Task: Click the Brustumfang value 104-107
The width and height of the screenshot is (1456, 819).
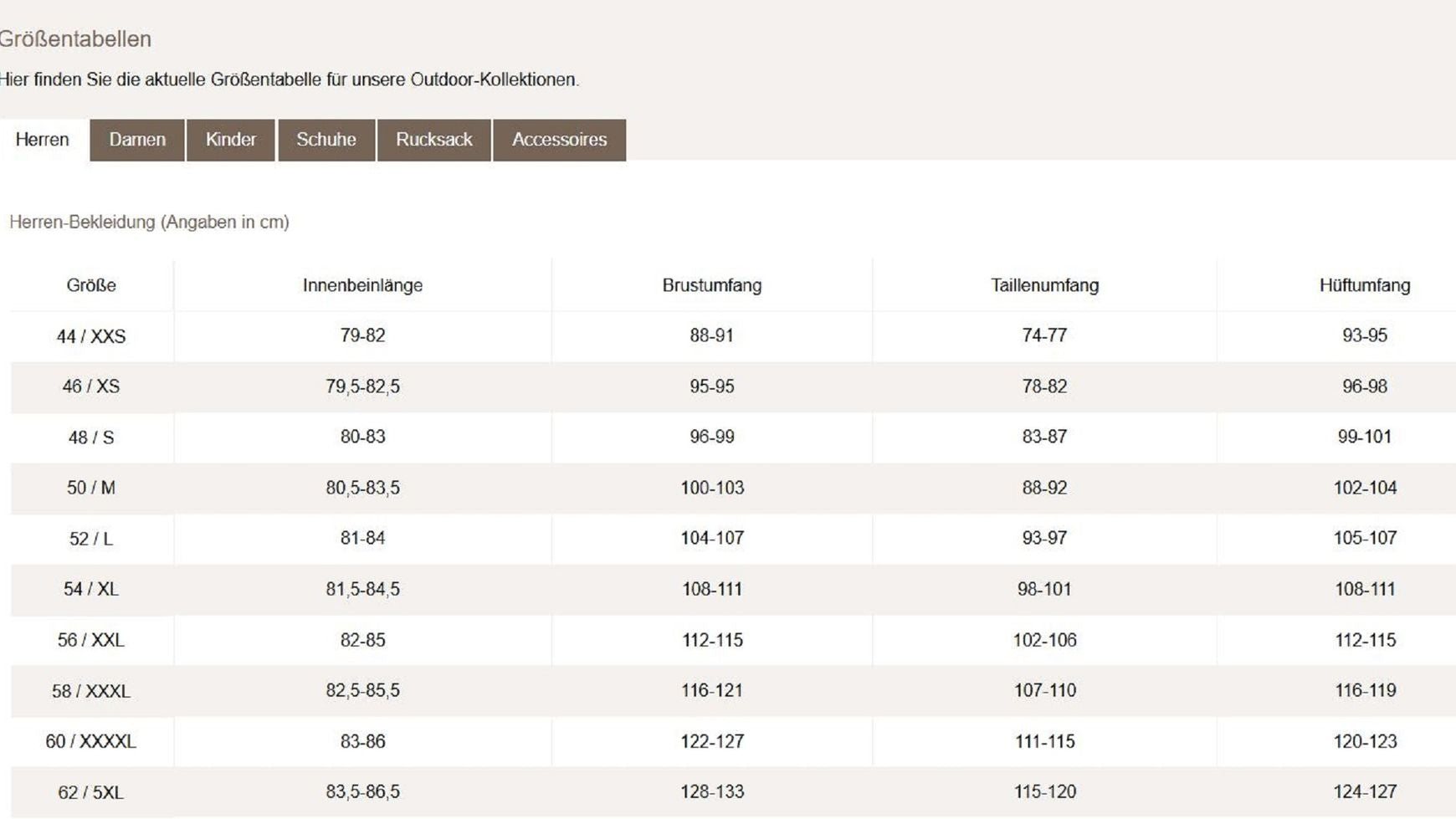Action: click(x=711, y=538)
